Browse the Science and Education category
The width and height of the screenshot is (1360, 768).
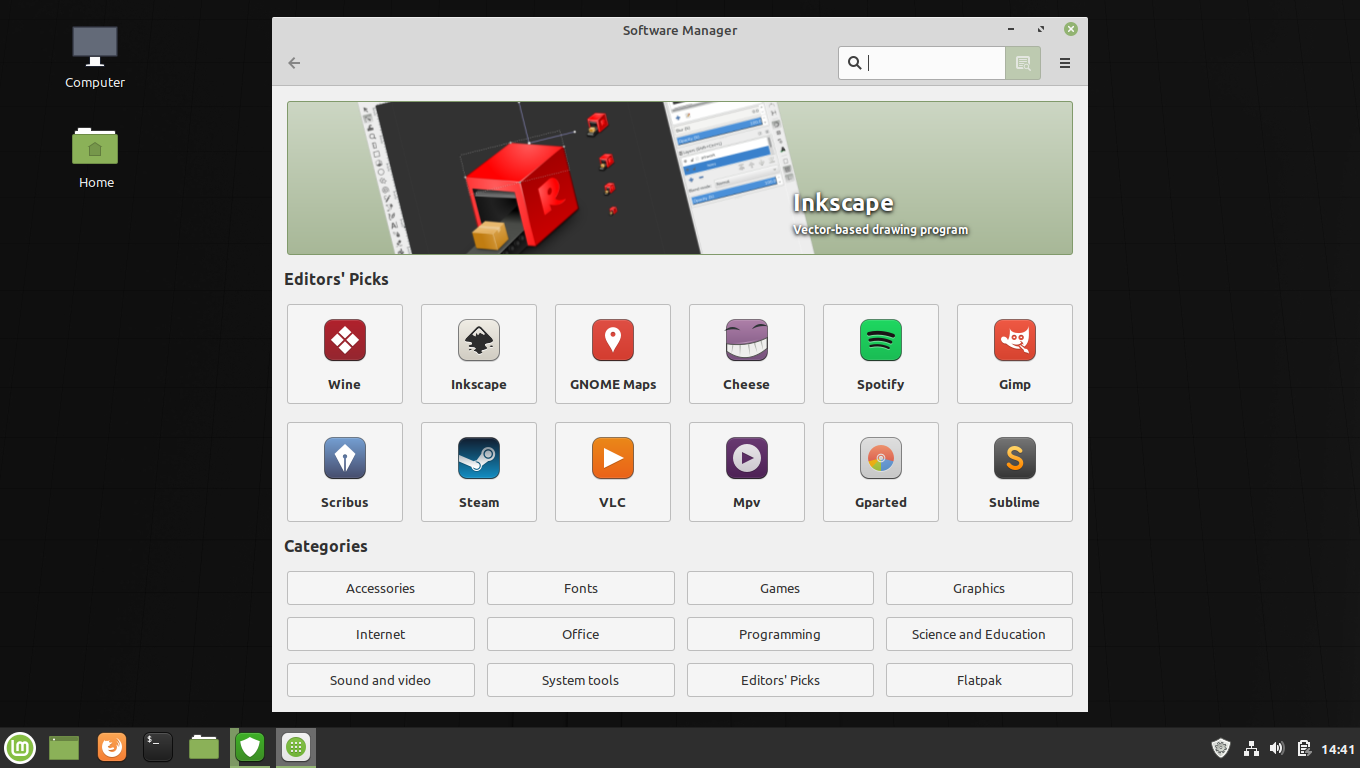click(x=979, y=634)
